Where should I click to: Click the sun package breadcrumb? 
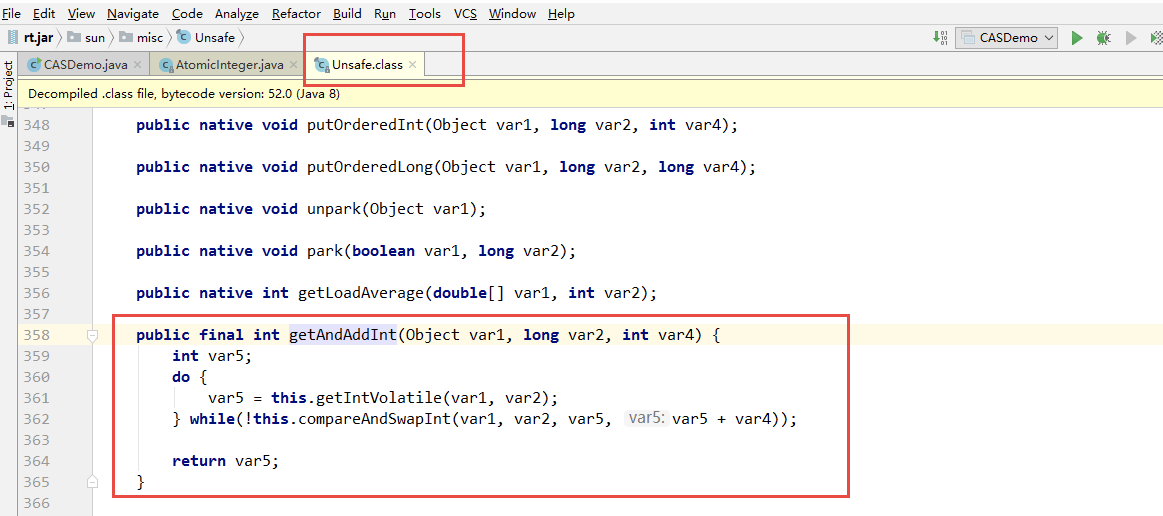[x=87, y=37]
